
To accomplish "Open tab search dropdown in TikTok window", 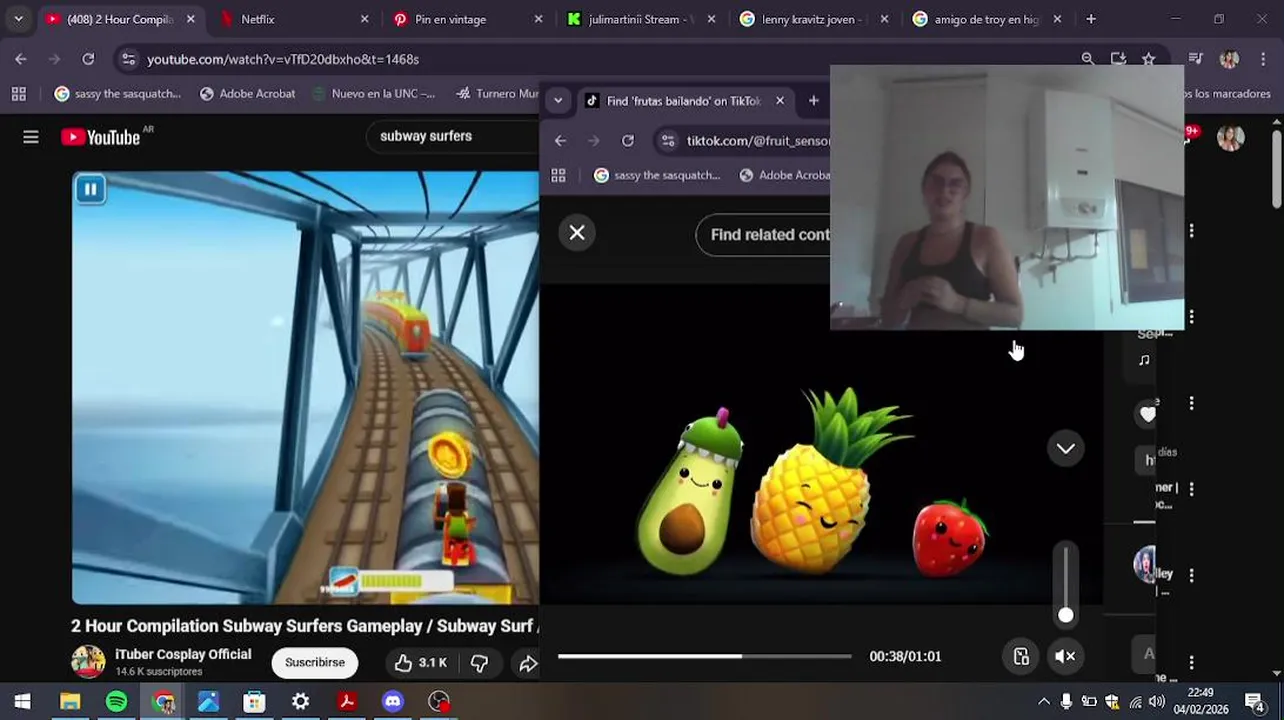I will pyautogui.click(x=558, y=101).
